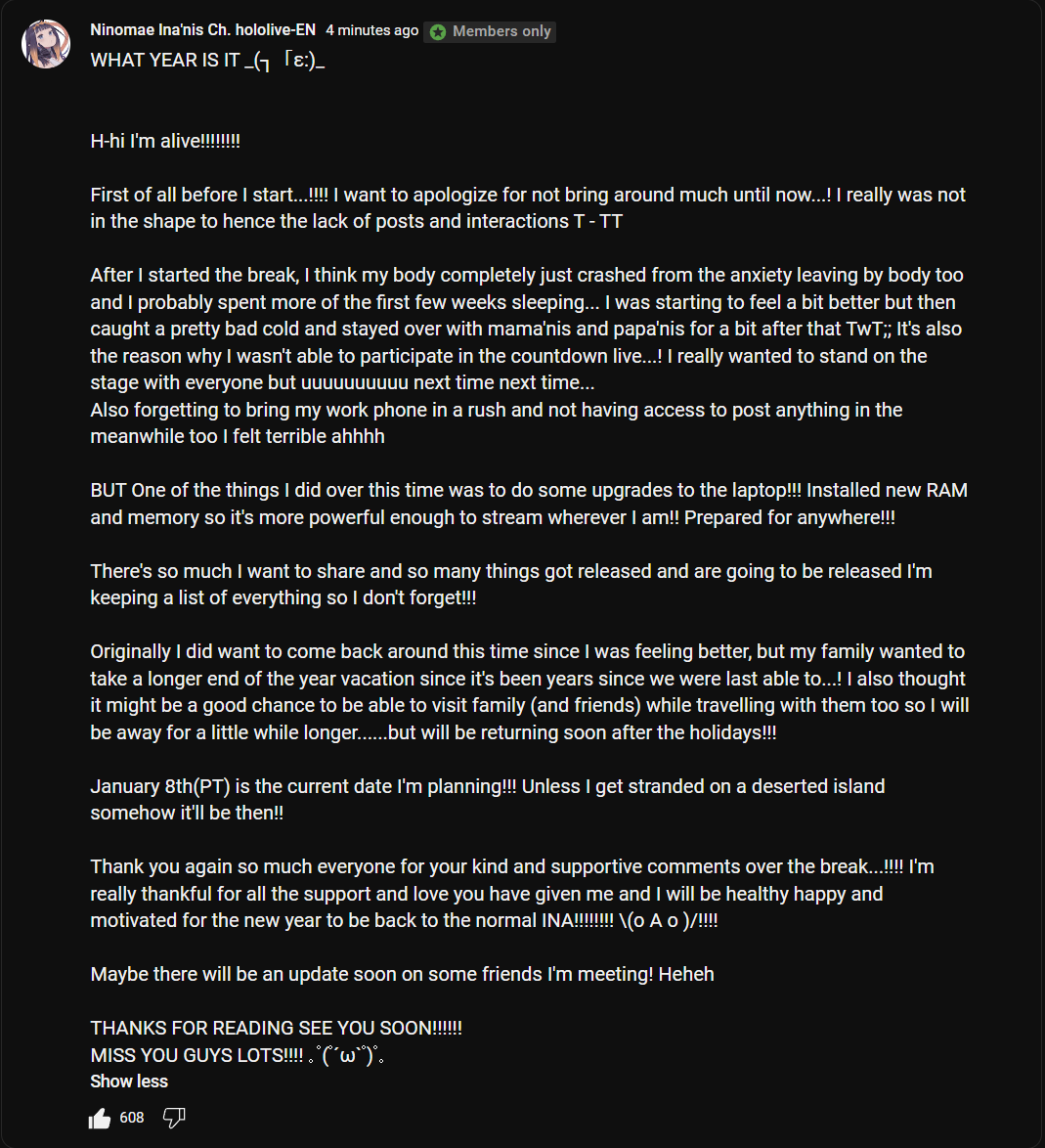Click the 'THANKS FOR READING SEE YOU SOON' line
The width and height of the screenshot is (1045, 1148).
(x=276, y=1028)
